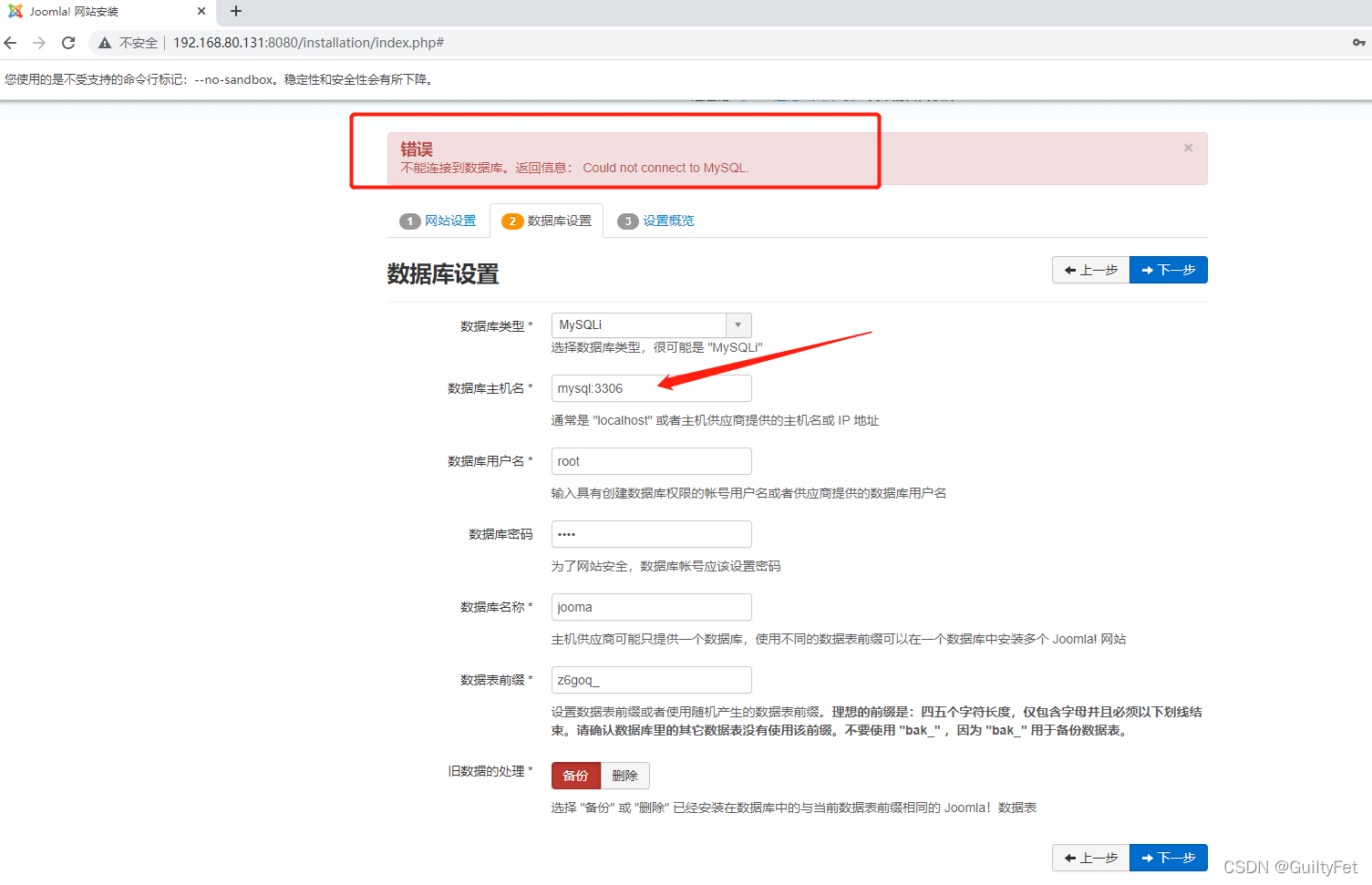Image resolution: width=1372 pixels, height=885 pixels.
Task: Dismiss the 错误 alert with its × button
Action: 1188,148
